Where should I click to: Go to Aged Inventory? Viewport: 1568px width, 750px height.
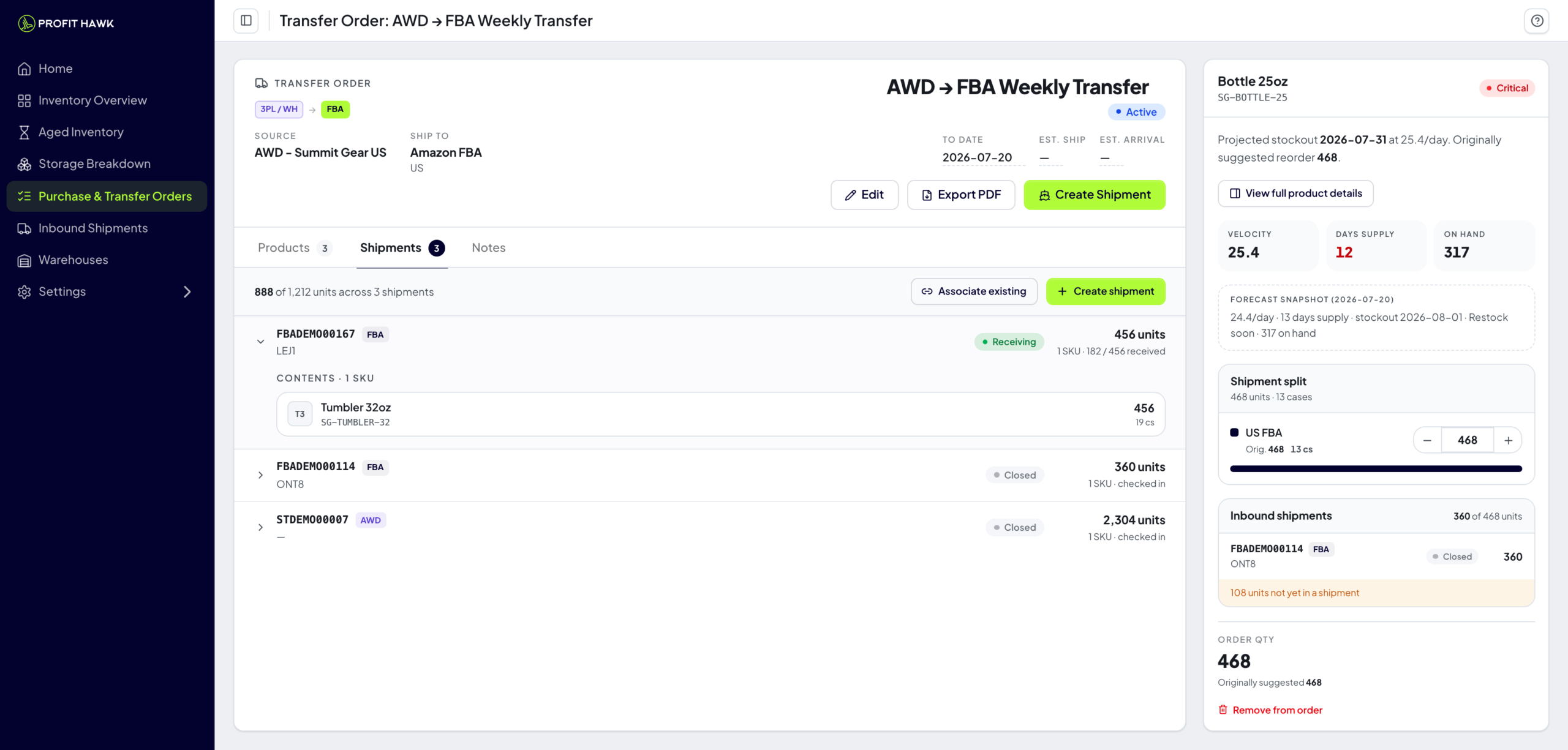click(x=107, y=132)
